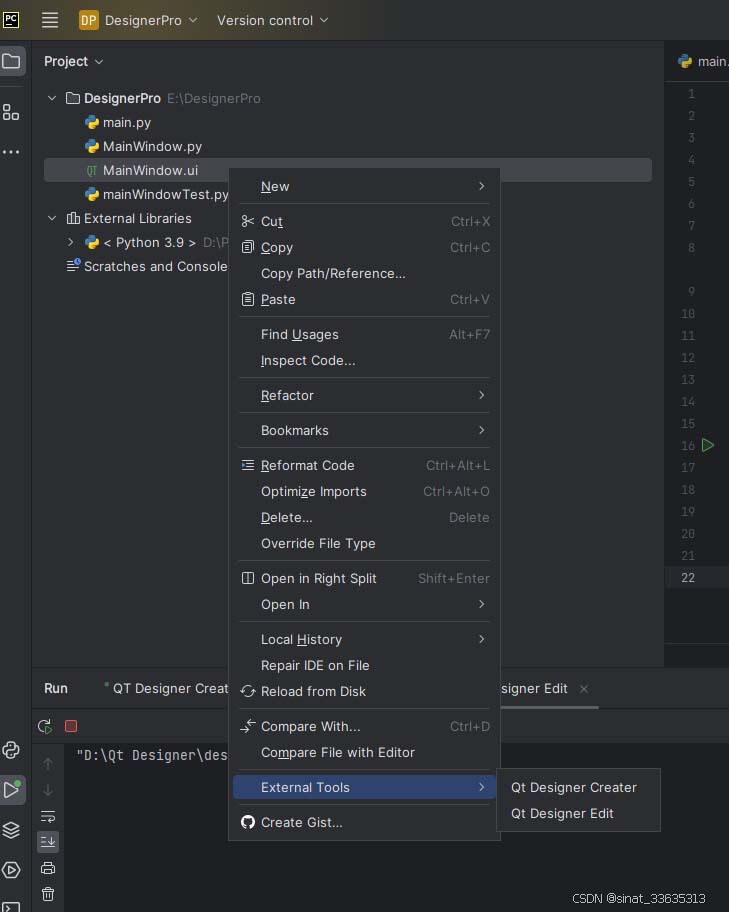The width and height of the screenshot is (729, 912).
Task: Open the Run tool window icon
Action: tap(11, 790)
